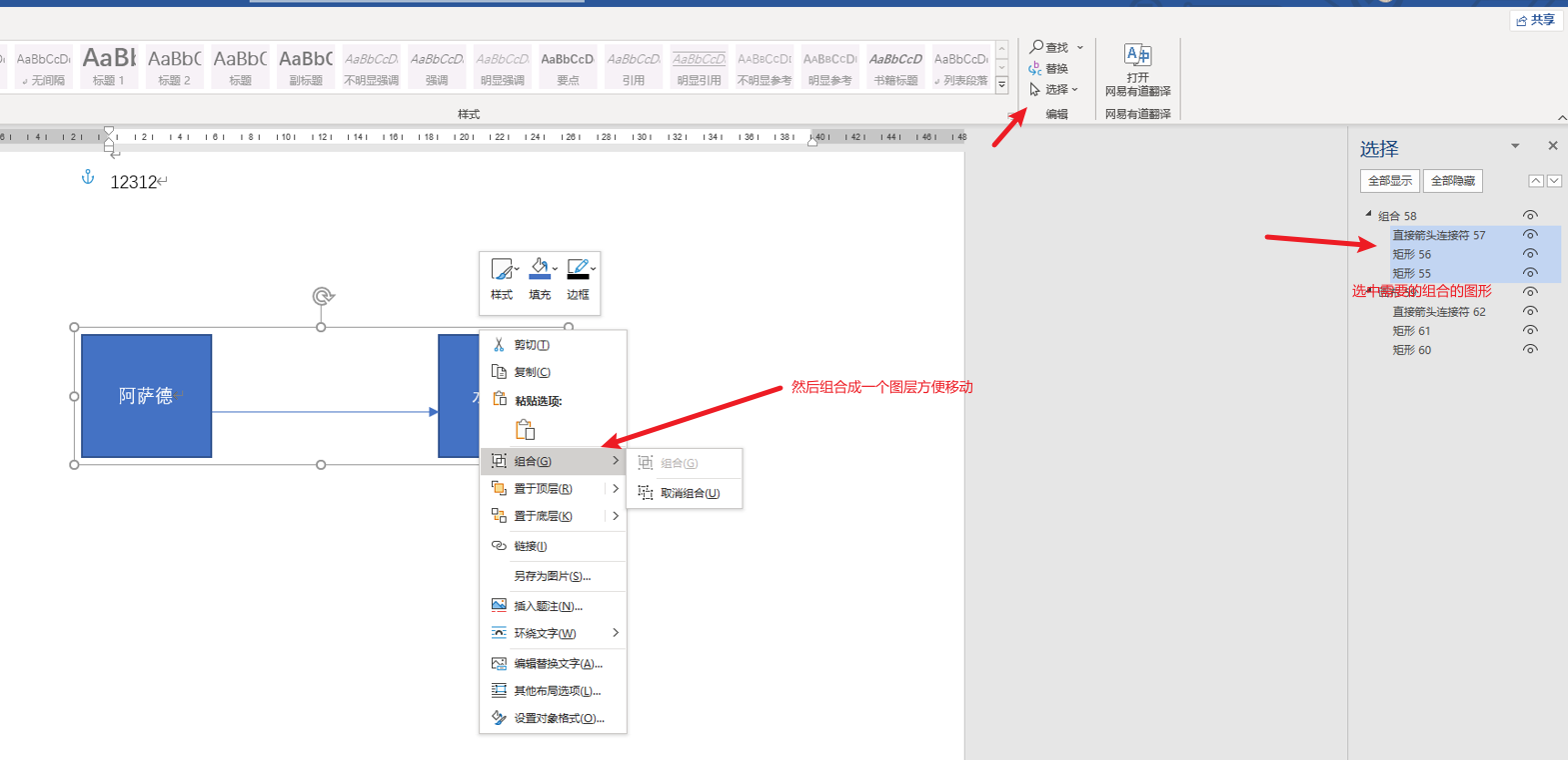Collapse the 组合 58 group
Viewport: 1568px width, 760px height.
point(1368,214)
